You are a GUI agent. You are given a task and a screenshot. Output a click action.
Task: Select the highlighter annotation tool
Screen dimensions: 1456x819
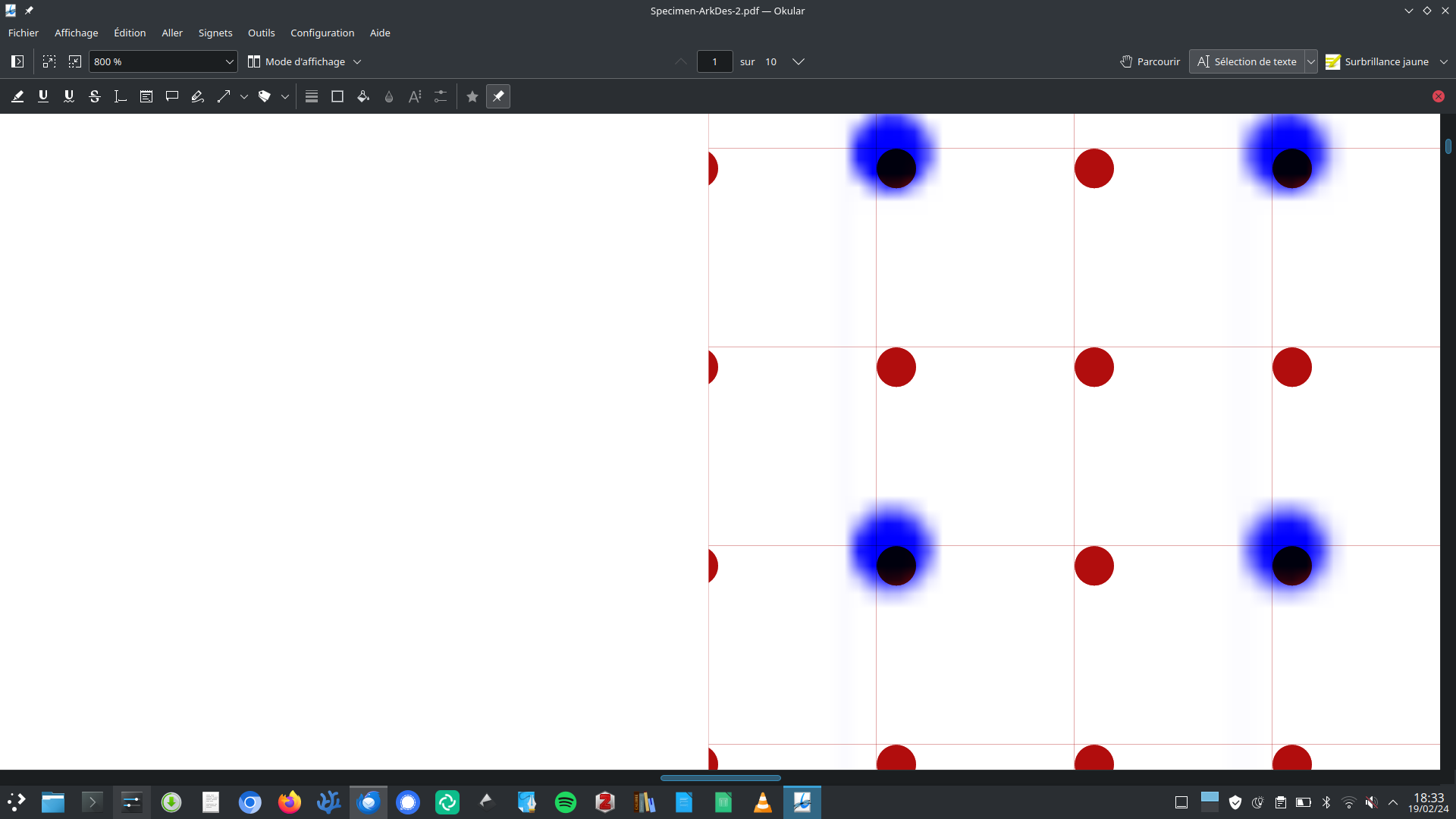point(17,96)
